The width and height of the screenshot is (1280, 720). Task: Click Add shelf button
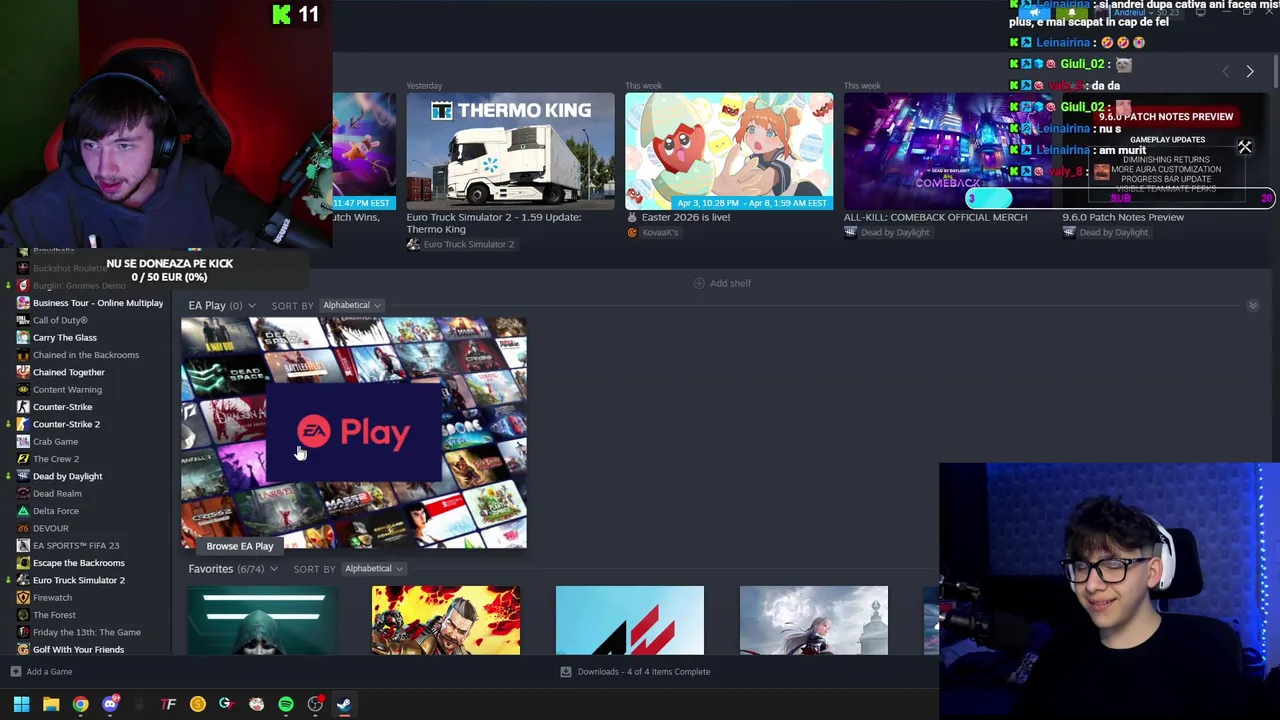722,283
